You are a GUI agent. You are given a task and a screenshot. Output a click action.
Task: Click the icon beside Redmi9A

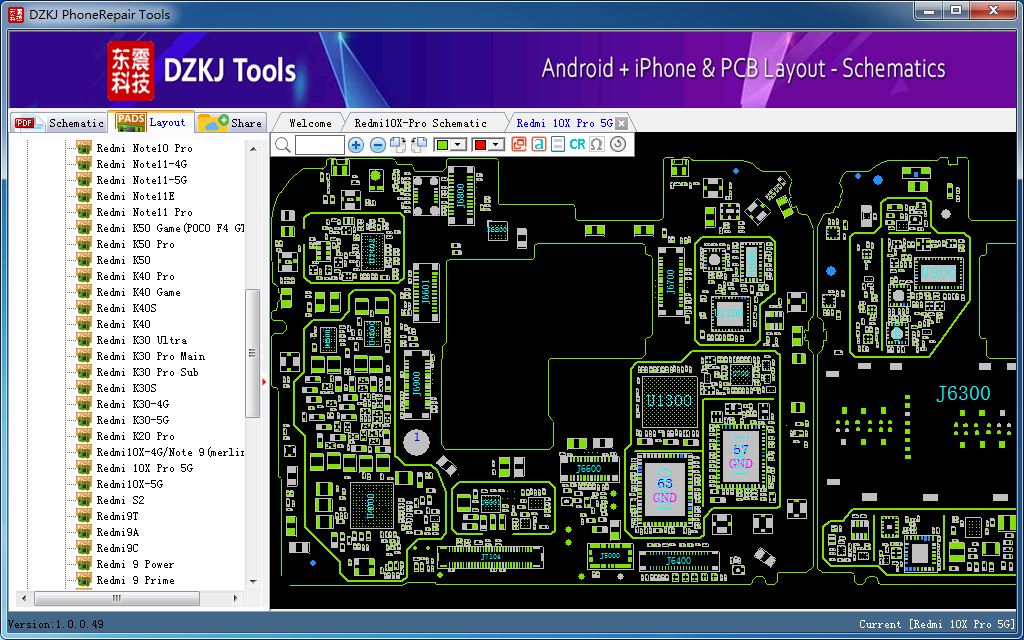[84, 532]
